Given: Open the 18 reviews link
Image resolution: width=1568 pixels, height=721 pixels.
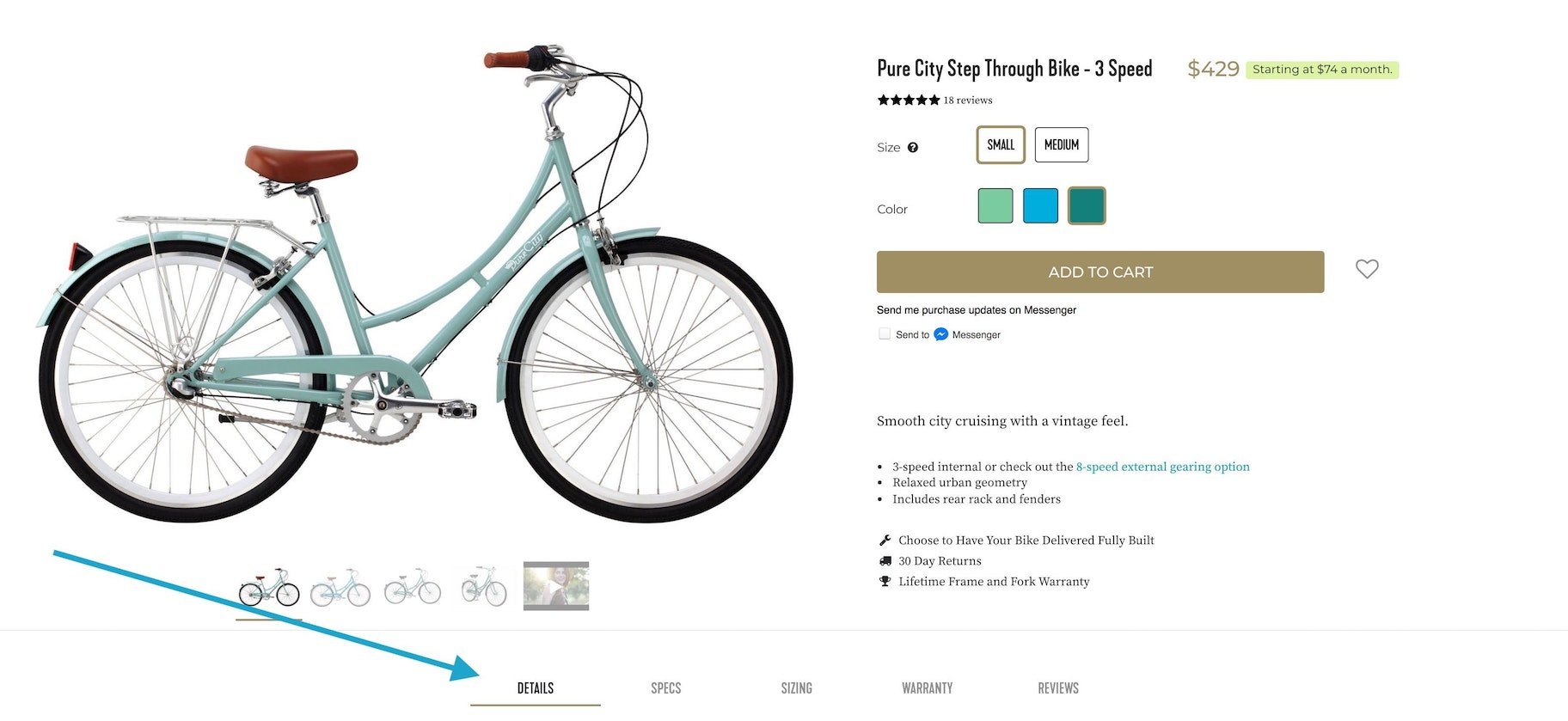Looking at the screenshot, I should [x=968, y=101].
